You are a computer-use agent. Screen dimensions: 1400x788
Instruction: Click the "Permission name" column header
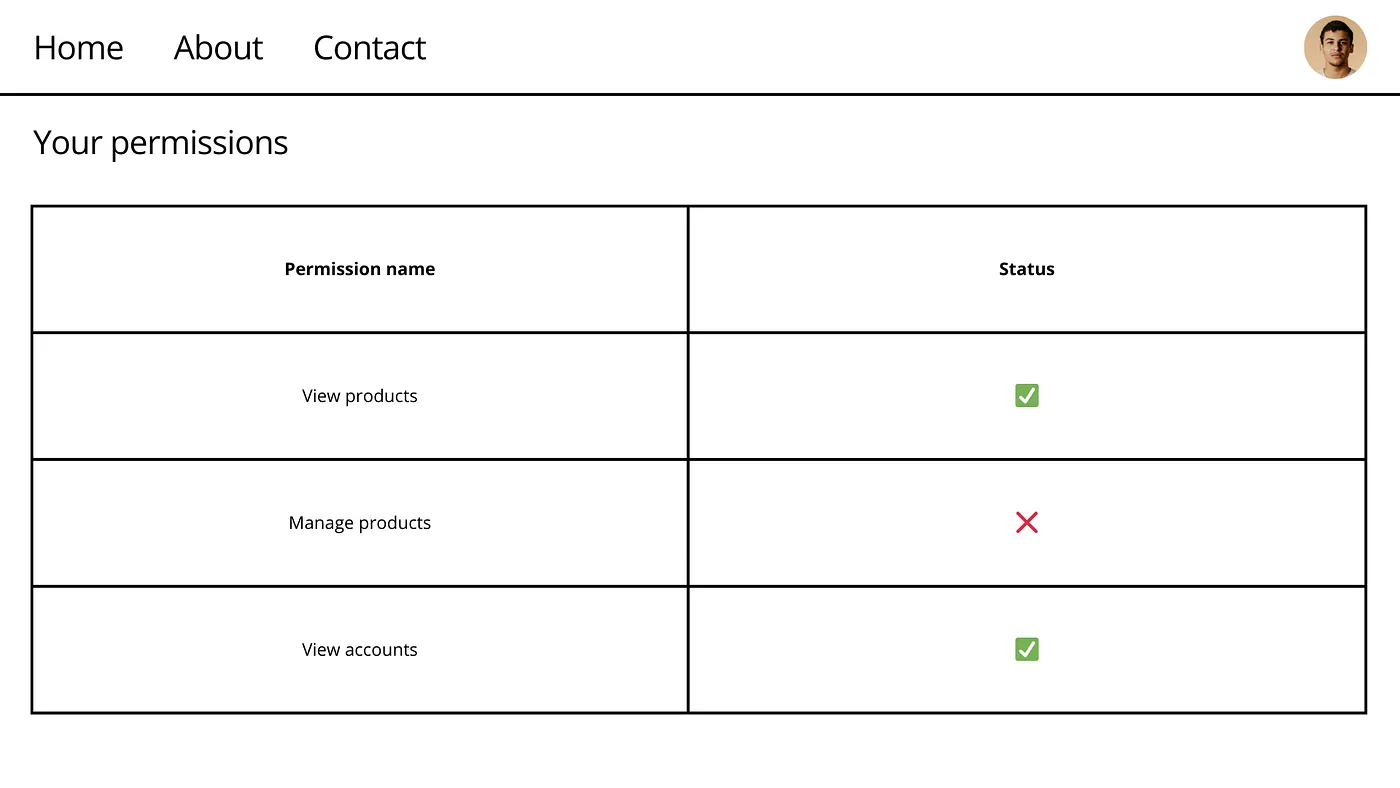(x=359, y=269)
